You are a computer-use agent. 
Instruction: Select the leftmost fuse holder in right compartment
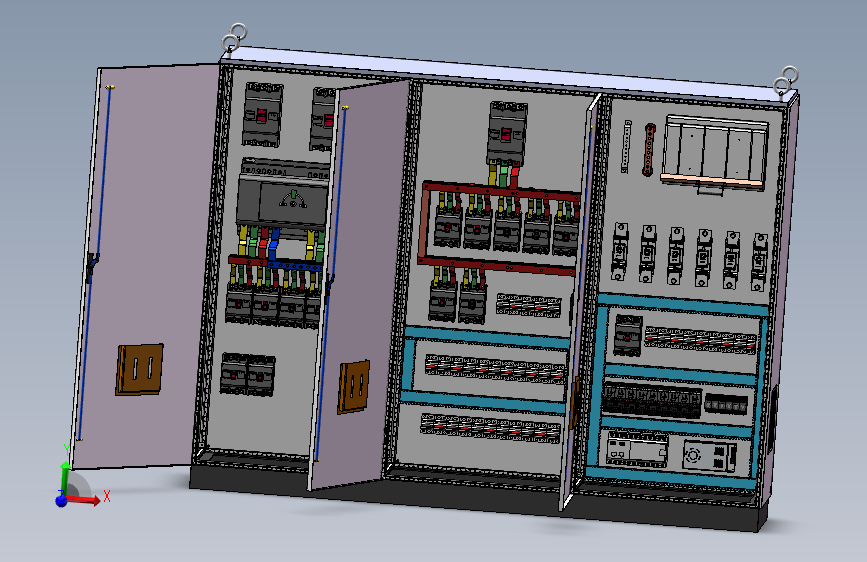pos(620,251)
